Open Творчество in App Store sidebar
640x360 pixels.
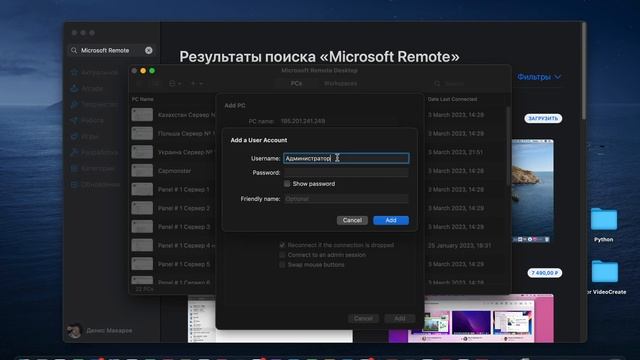[94, 104]
